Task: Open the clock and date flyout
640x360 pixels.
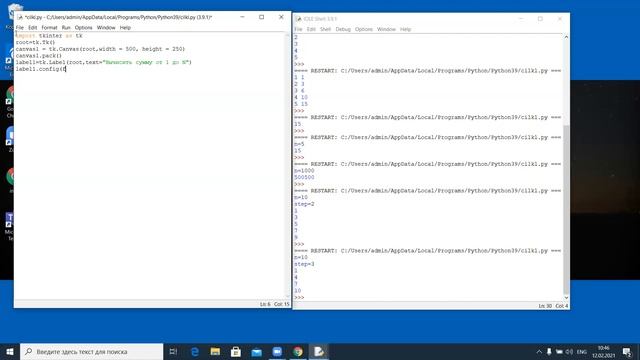Action: pos(604,351)
